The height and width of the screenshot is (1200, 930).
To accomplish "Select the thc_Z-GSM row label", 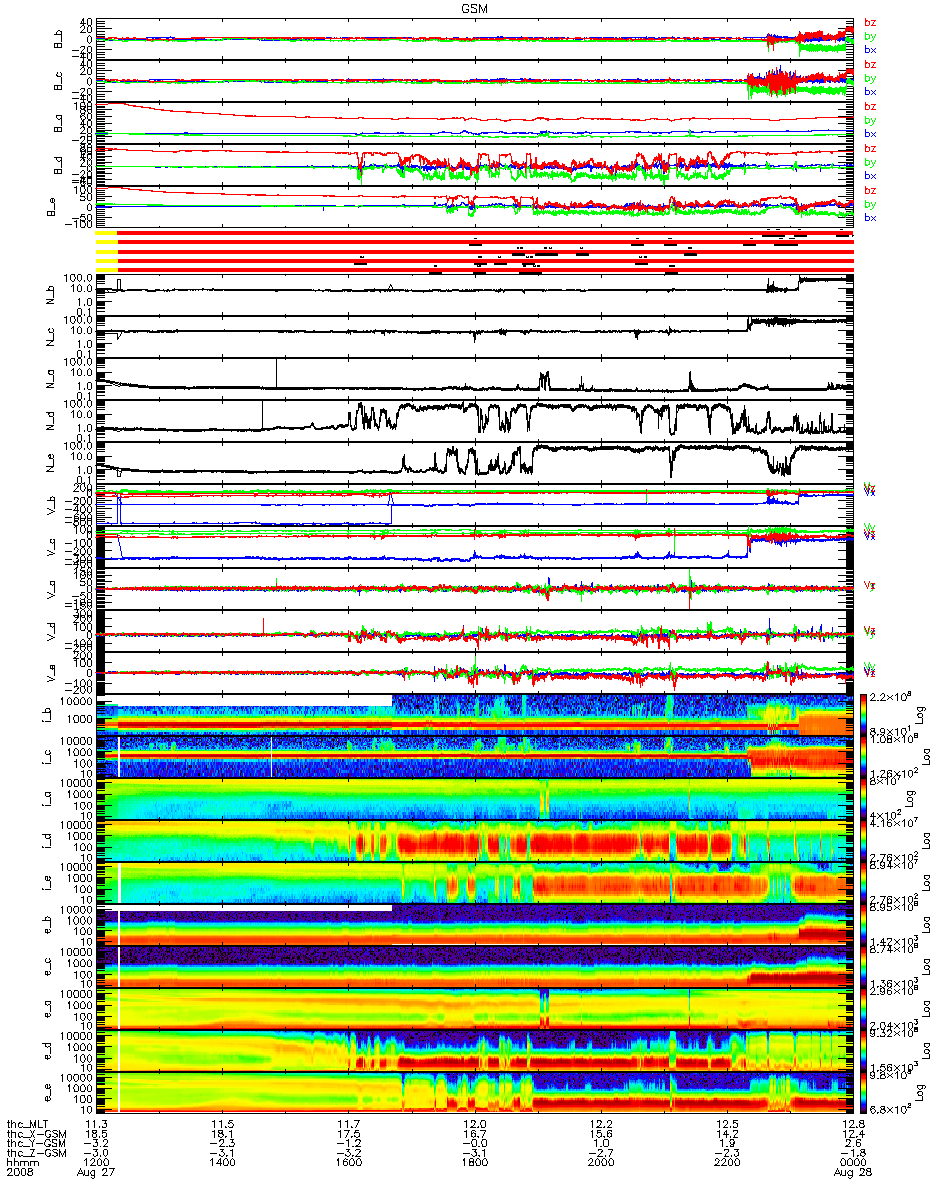I will (36, 1155).
